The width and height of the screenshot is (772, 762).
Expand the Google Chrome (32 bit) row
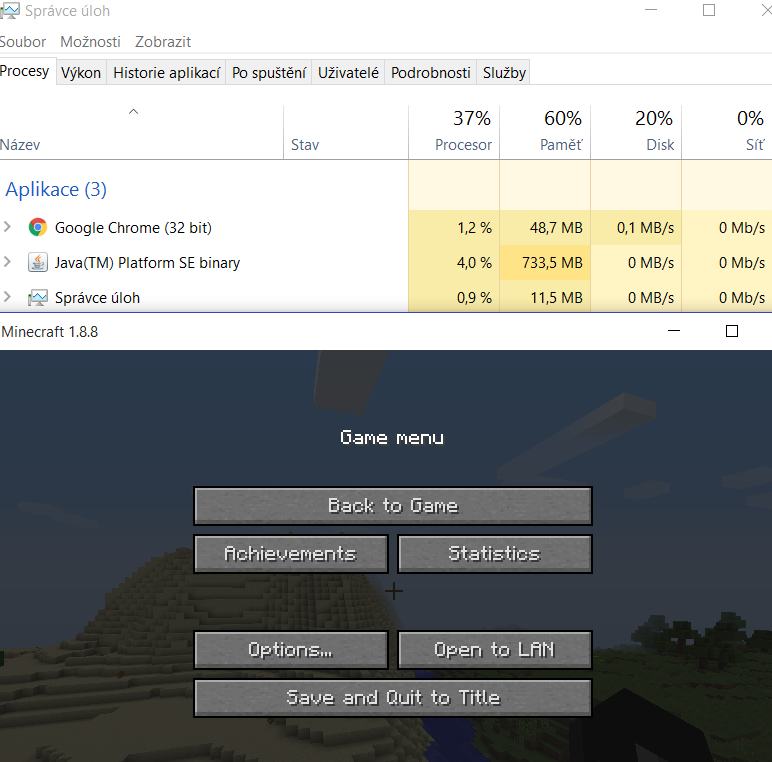pos(7,227)
